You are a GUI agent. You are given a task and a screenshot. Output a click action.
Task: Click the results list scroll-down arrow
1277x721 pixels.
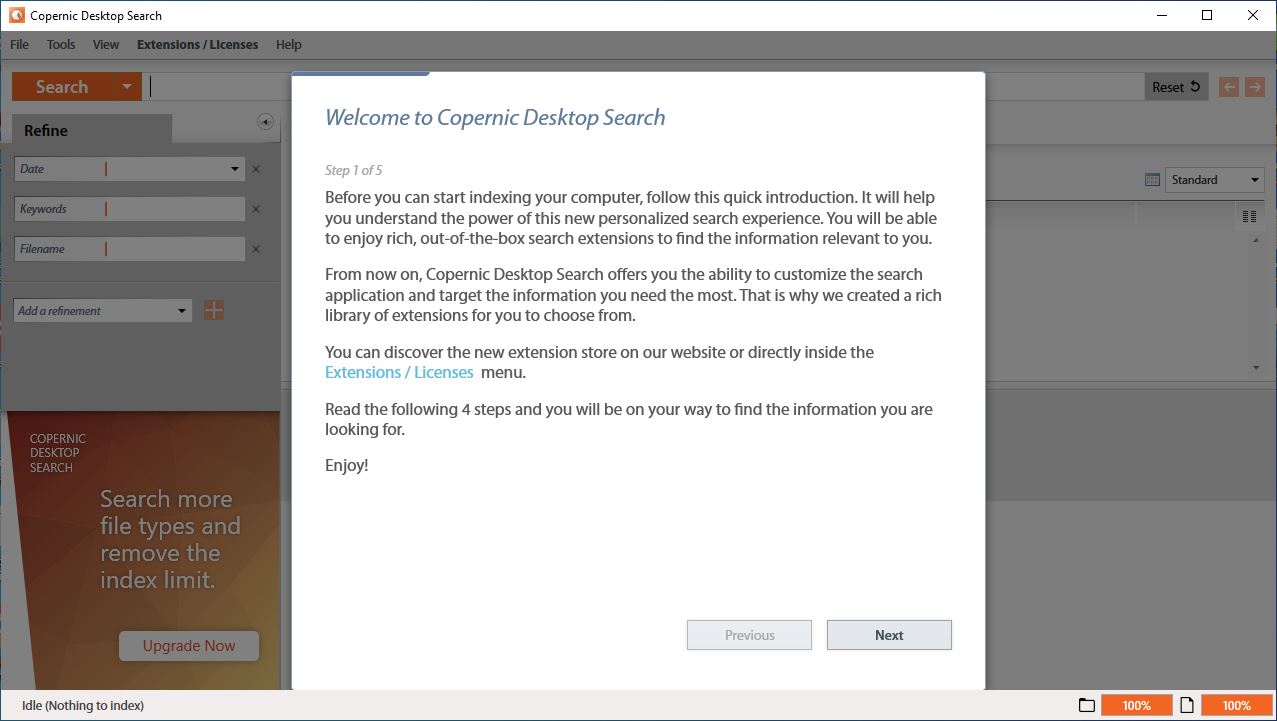point(1257,368)
